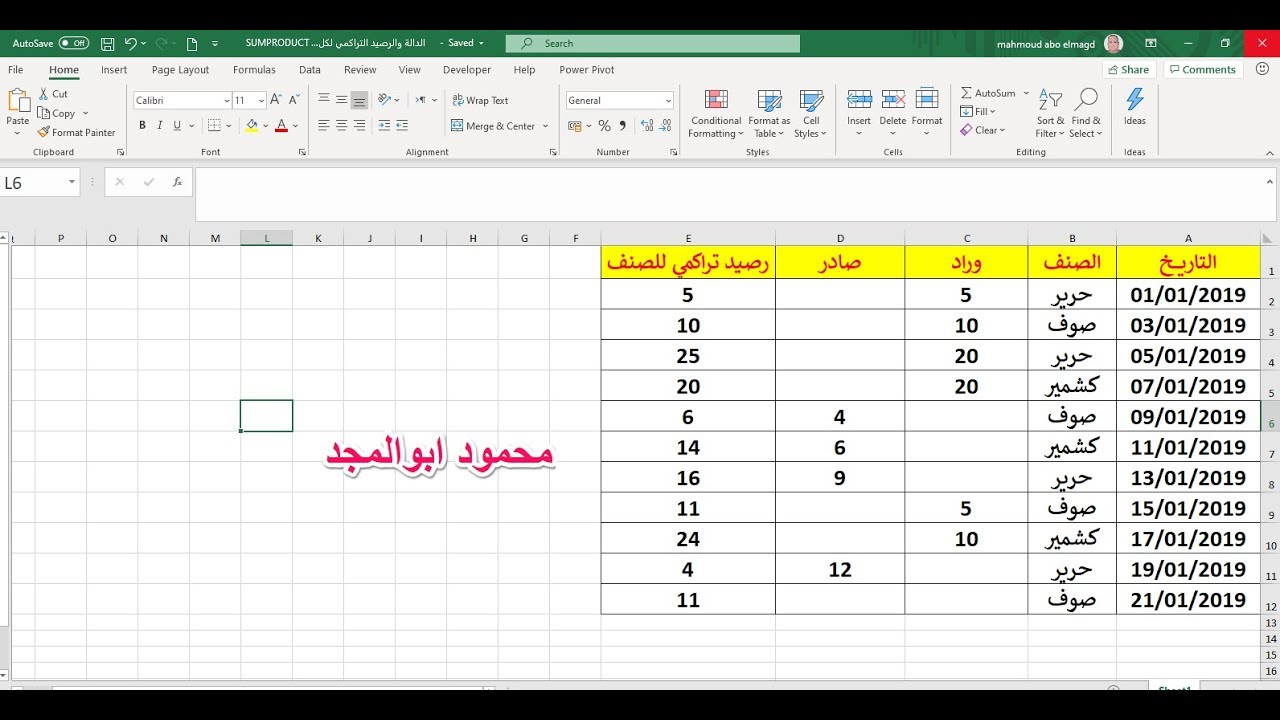The width and height of the screenshot is (1280, 720).
Task: Click Middle Align icon
Action: [342, 100]
